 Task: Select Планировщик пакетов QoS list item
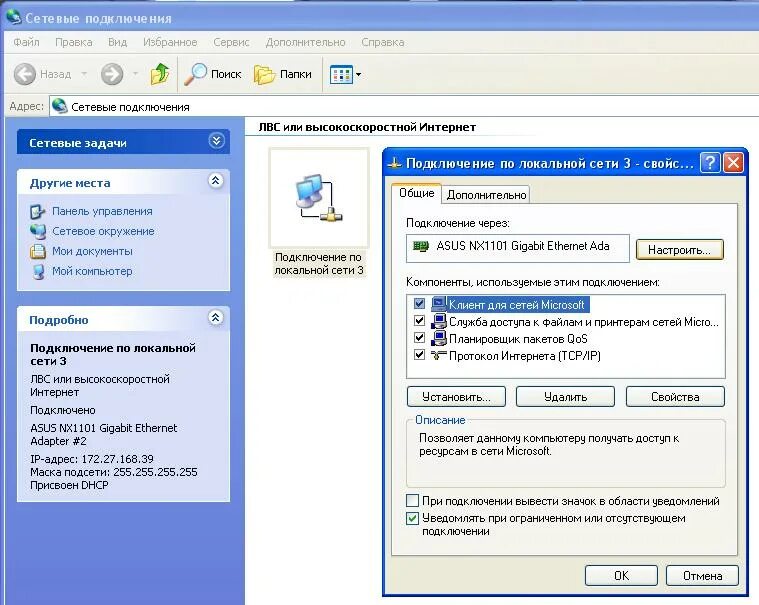[518, 339]
